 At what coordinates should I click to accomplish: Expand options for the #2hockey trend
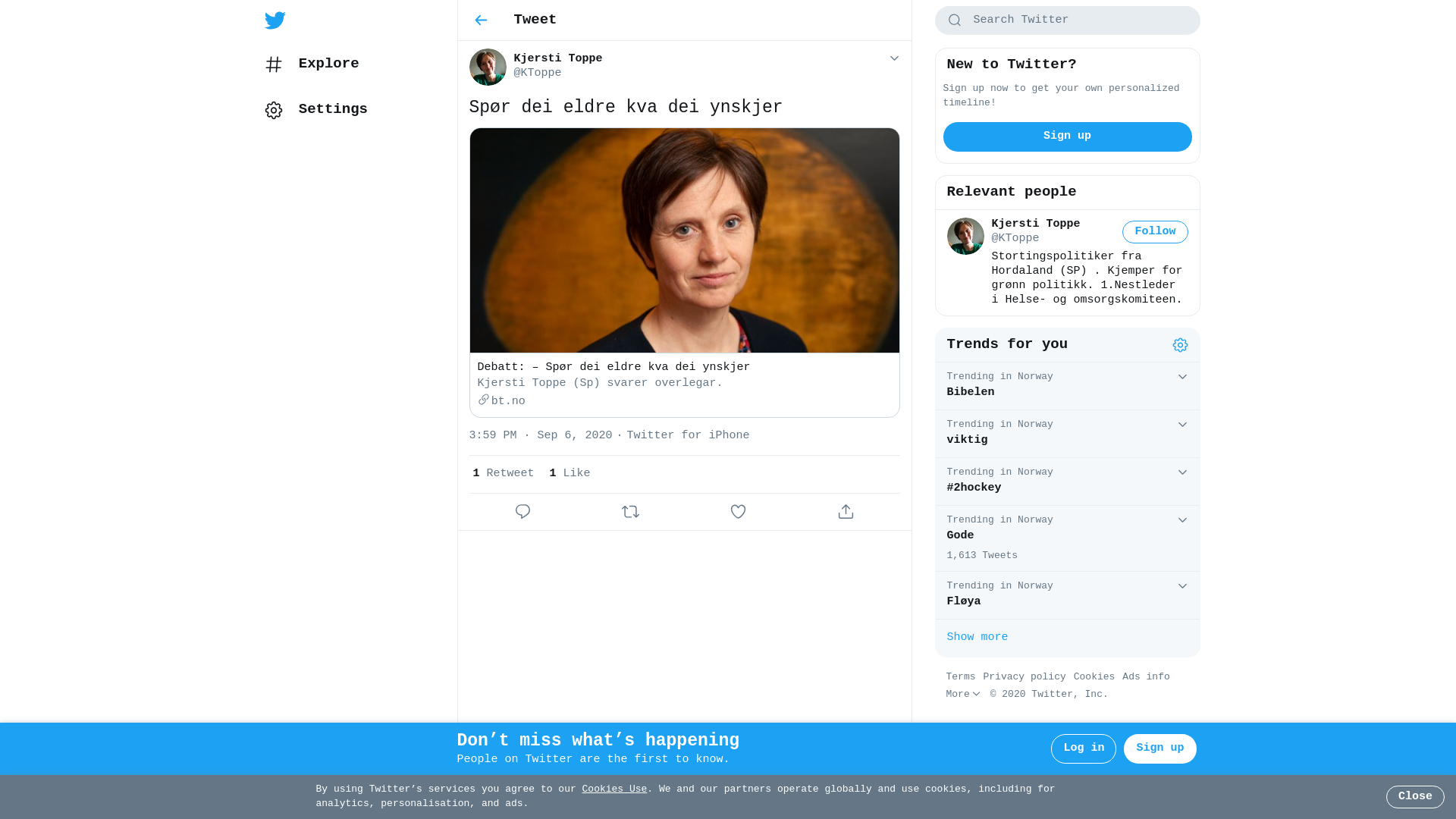(x=1182, y=472)
